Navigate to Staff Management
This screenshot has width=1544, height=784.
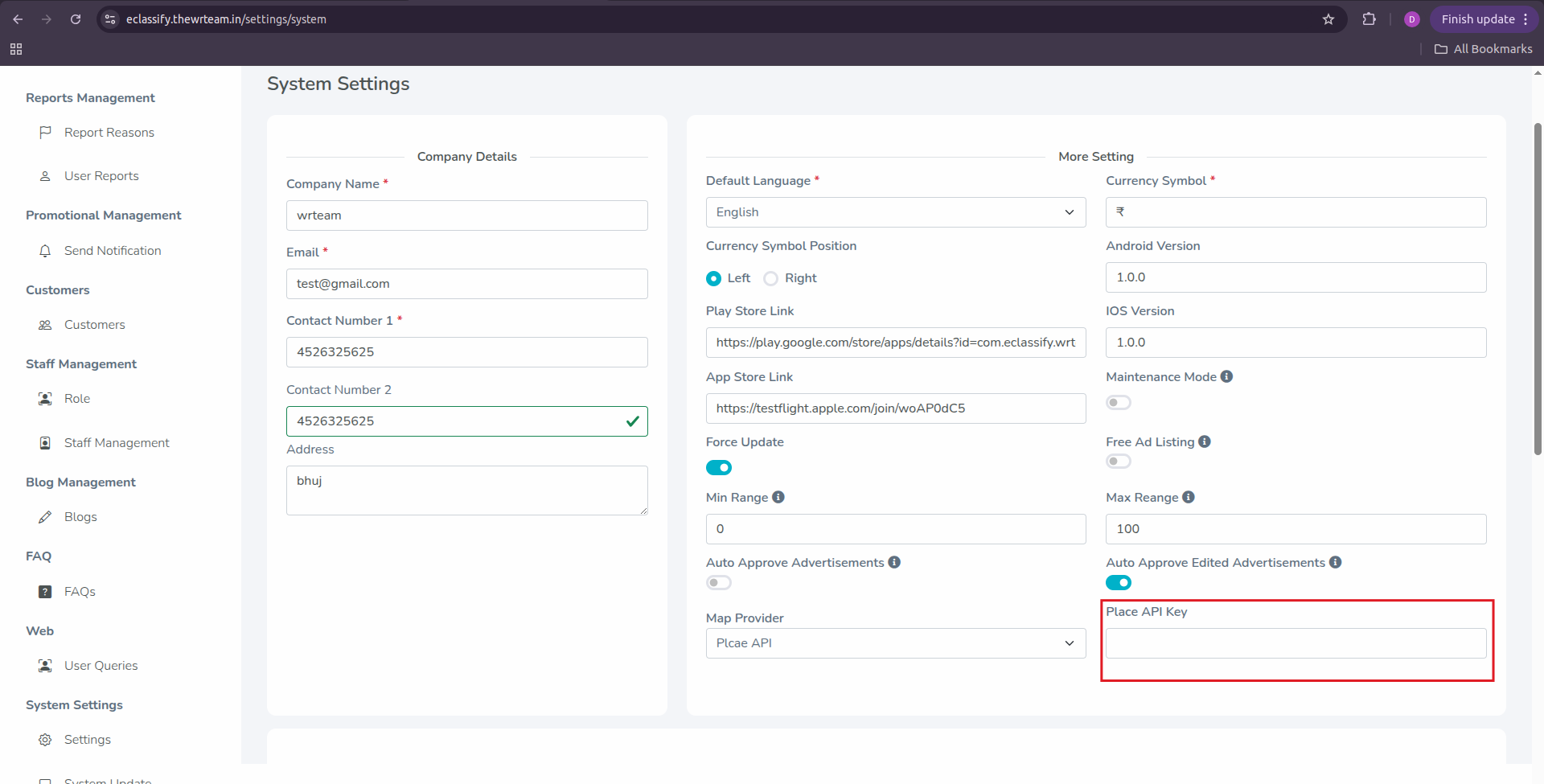pos(117,442)
